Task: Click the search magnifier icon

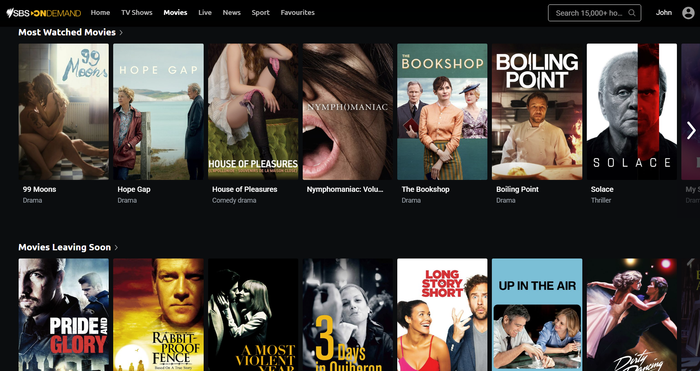Action: point(632,13)
